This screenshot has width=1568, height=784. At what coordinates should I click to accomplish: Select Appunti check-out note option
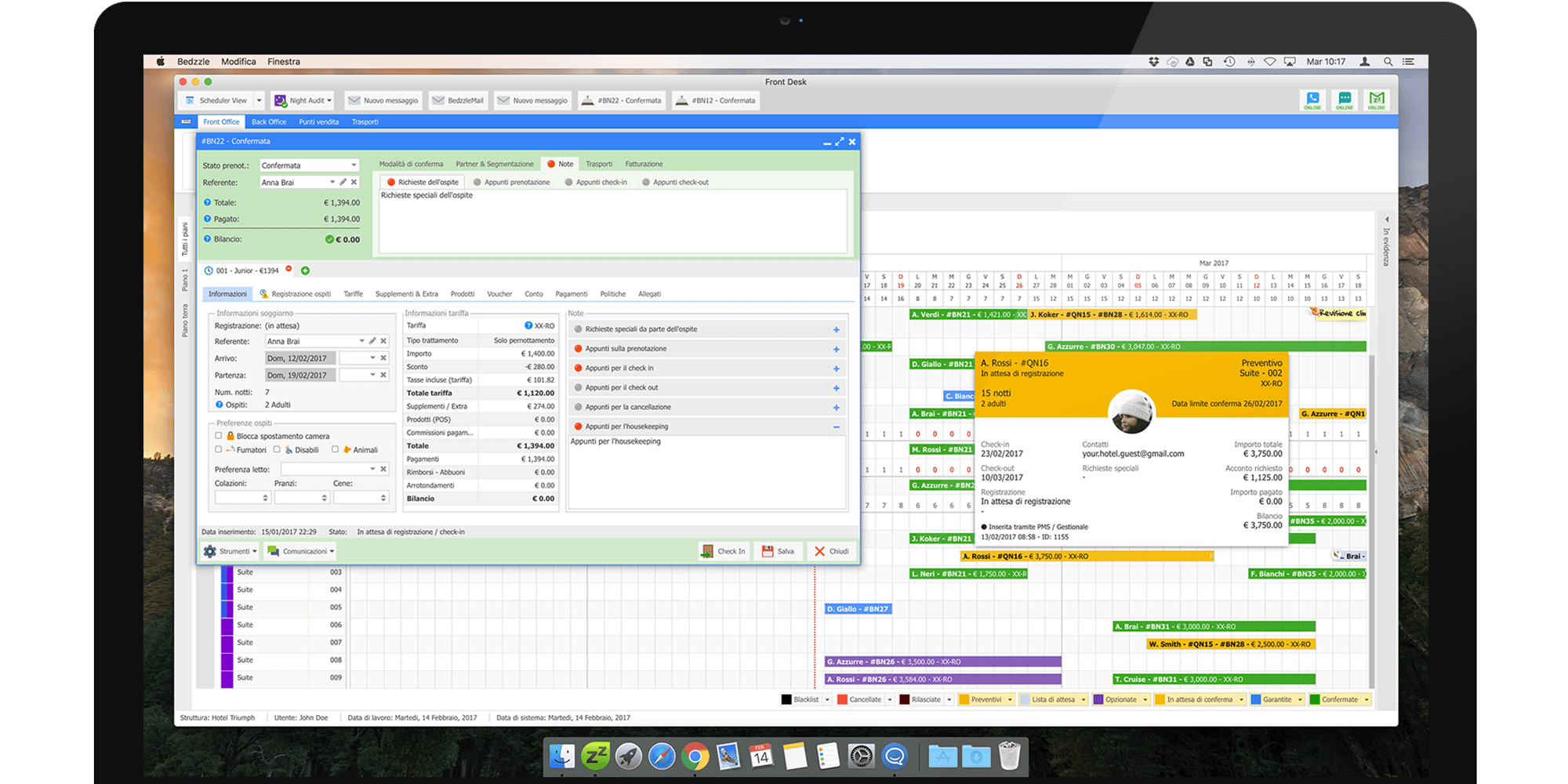coord(675,182)
